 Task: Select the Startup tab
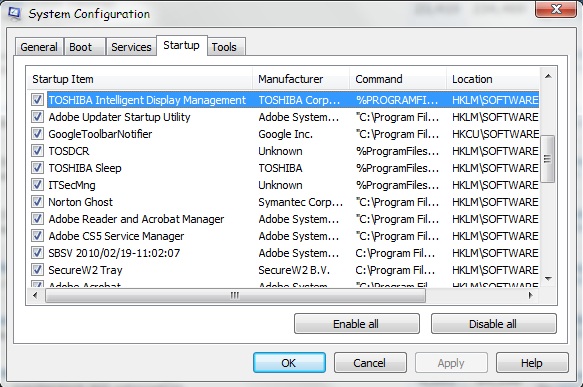coord(181,45)
